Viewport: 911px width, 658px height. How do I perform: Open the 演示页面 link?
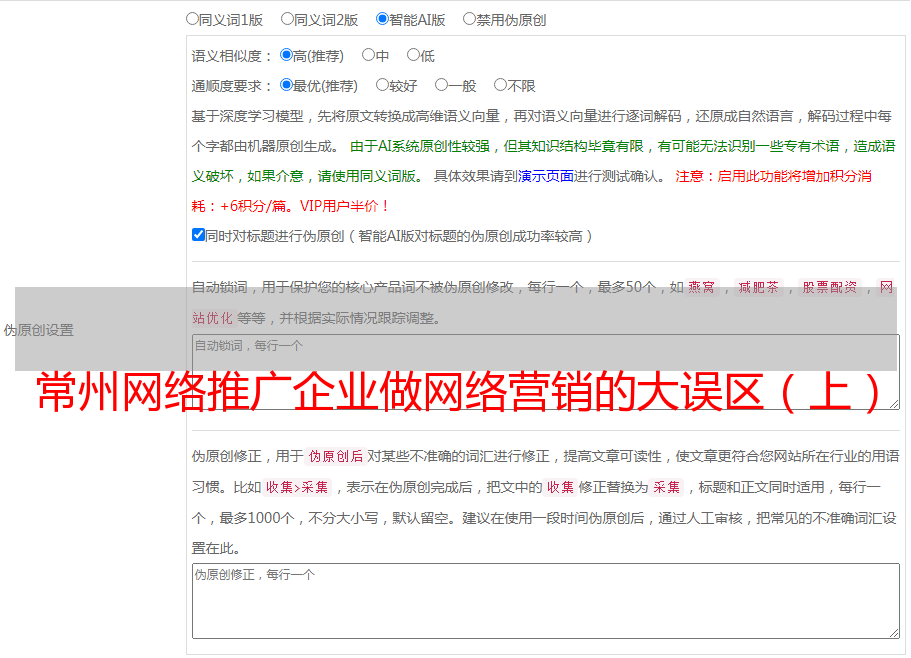tap(546, 176)
